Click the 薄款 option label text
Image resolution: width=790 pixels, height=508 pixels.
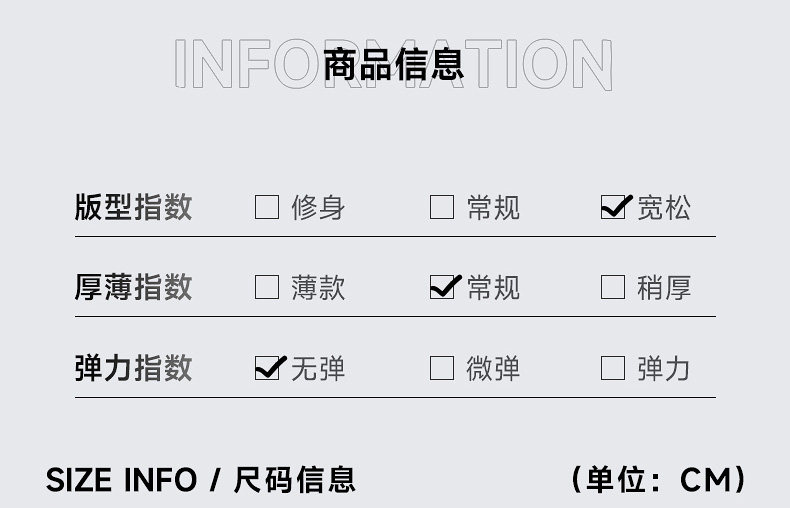pos(318,288)
